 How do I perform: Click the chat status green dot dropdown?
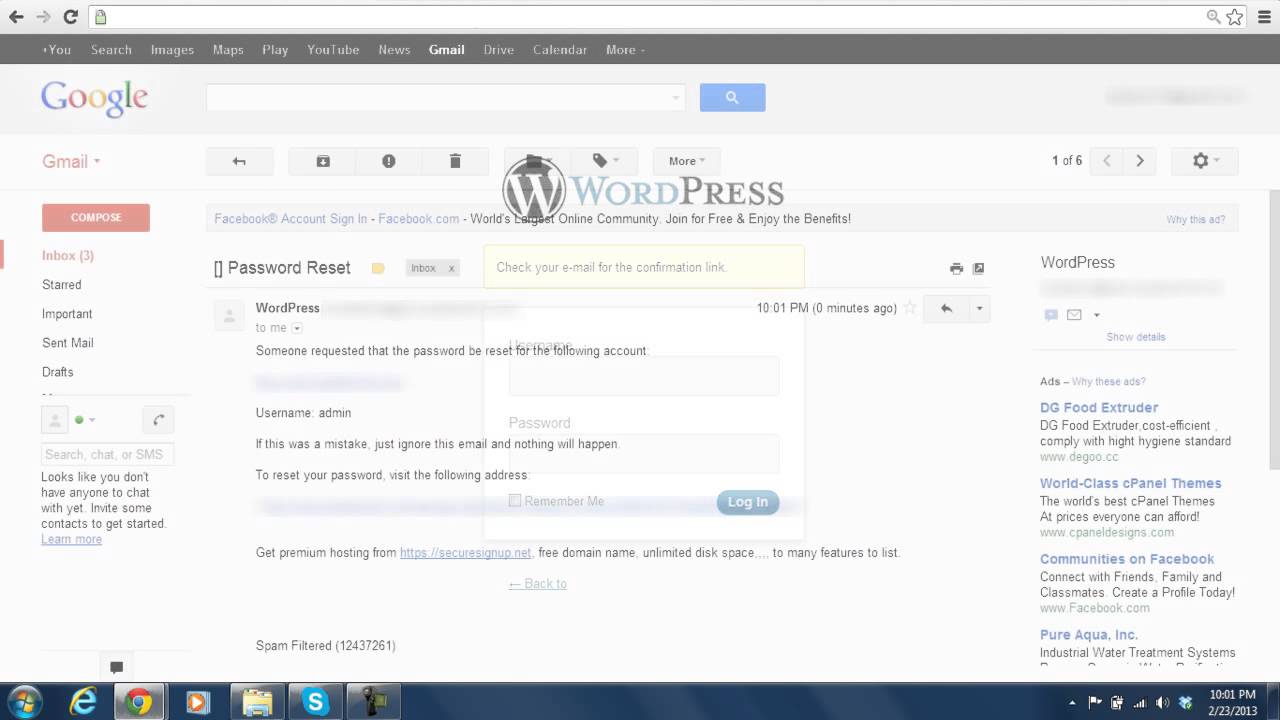pos(85,420)
